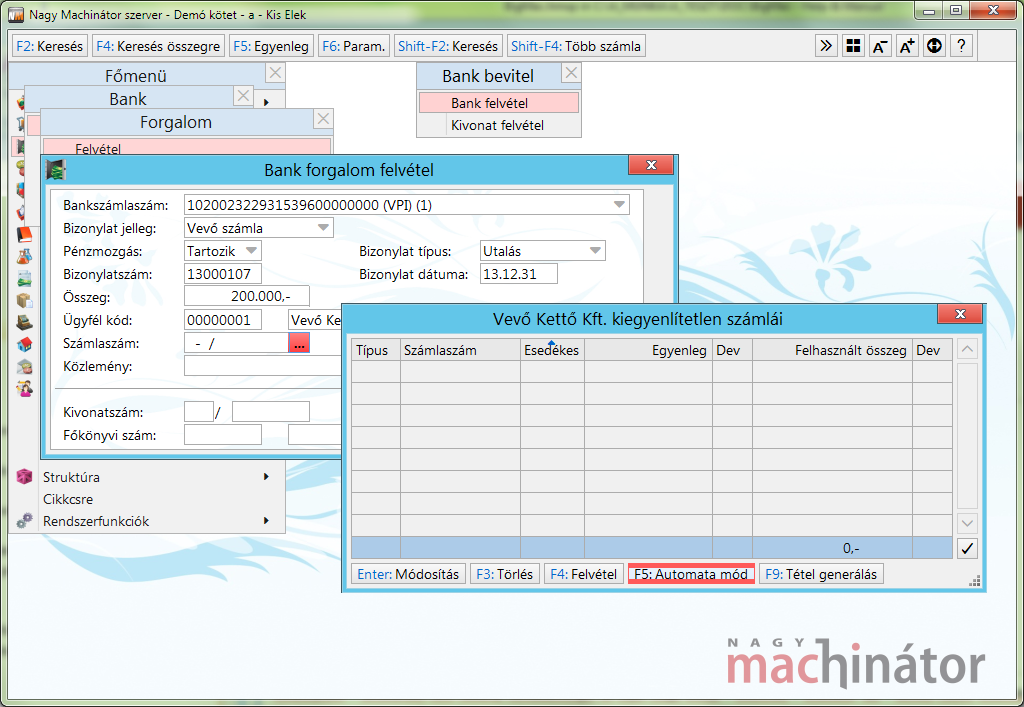Image resolution: width=1024 pixels, height=707 pixels.
Task: Close the Bank bevitel panel
Action: pos(571,72)
